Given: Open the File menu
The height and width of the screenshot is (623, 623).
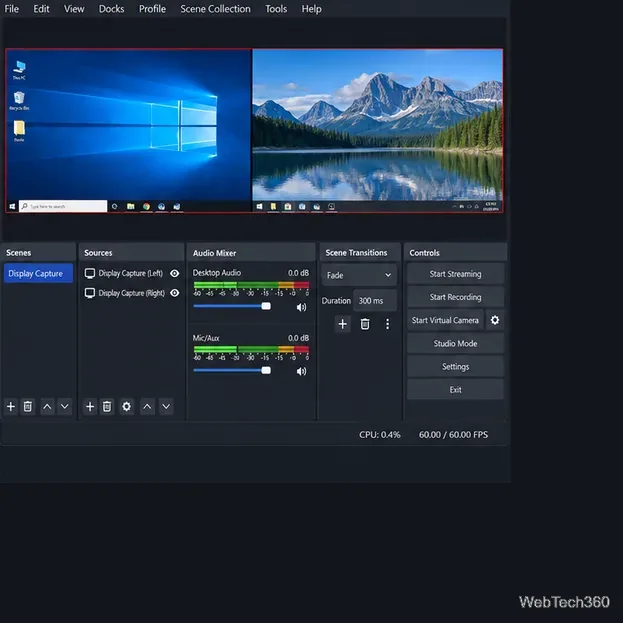Looking at the screenshot, I should pos(12,9).
